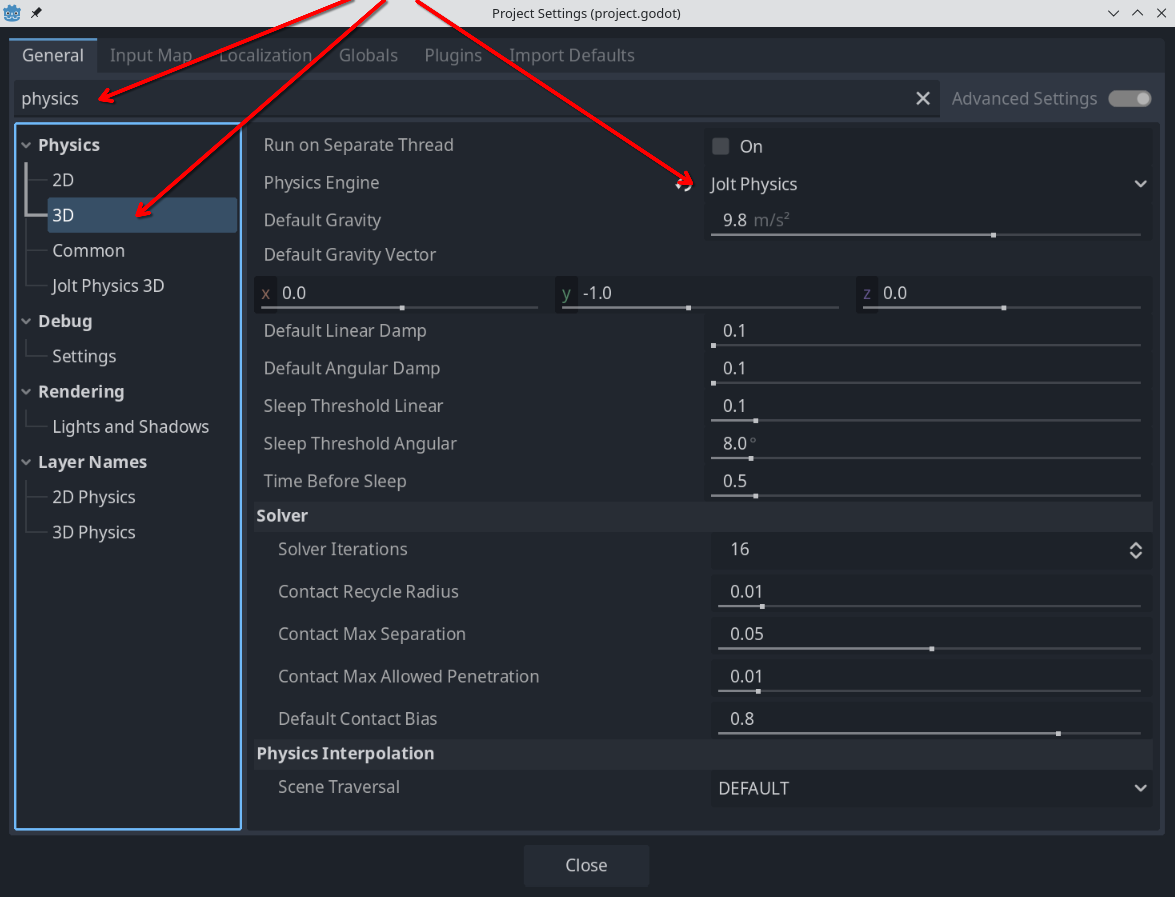Collapse the Layer Names section arrow
The height and width of the screenshot is (897, 1175).
click(x=26, y=463)
